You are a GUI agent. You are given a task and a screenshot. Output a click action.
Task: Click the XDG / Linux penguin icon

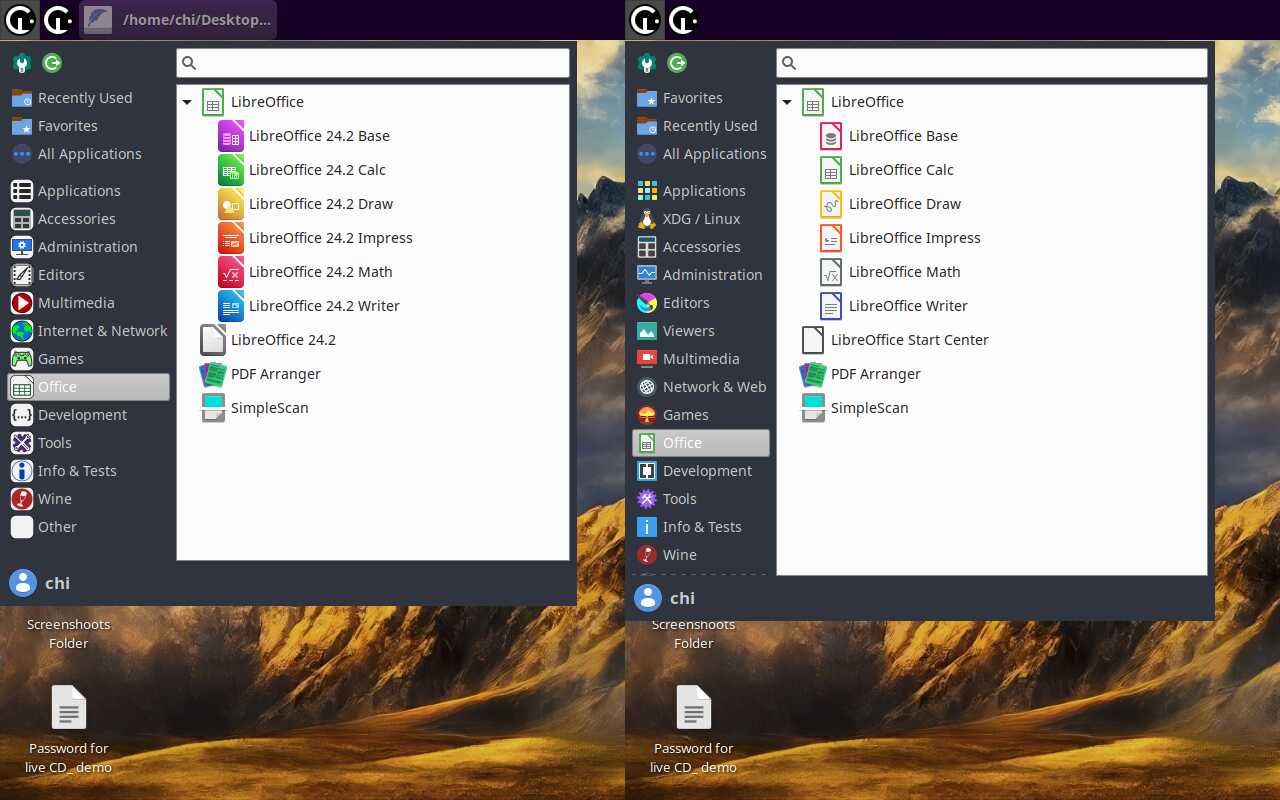tap(647, 219)
